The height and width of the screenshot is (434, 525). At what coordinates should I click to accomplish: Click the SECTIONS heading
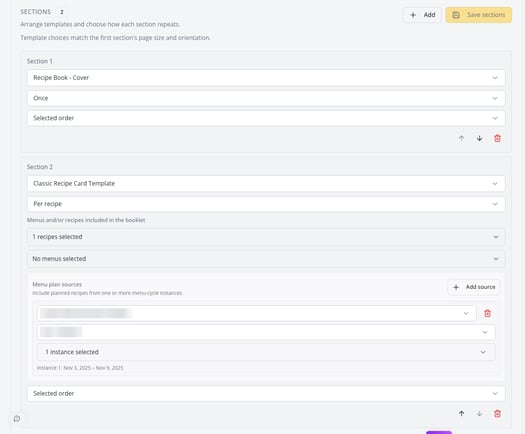coord(35,12)
